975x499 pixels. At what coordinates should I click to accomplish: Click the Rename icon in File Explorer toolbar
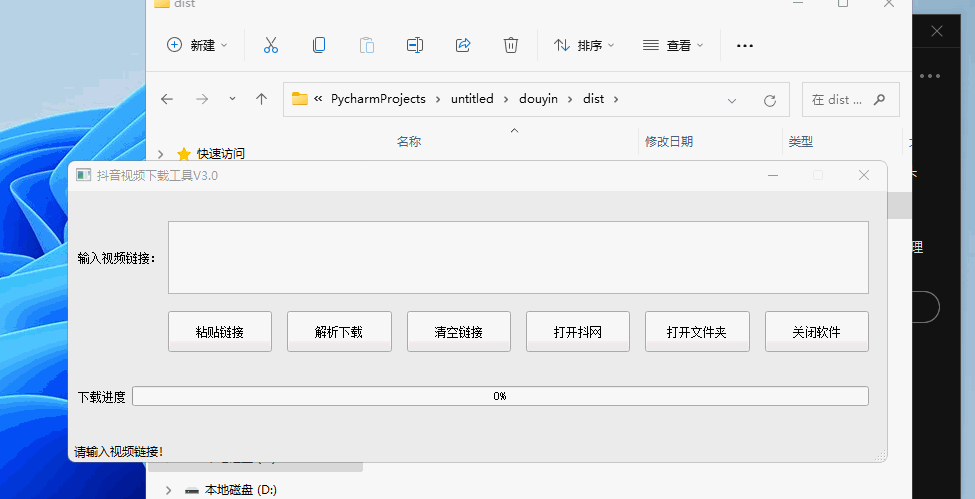[415, 45]
